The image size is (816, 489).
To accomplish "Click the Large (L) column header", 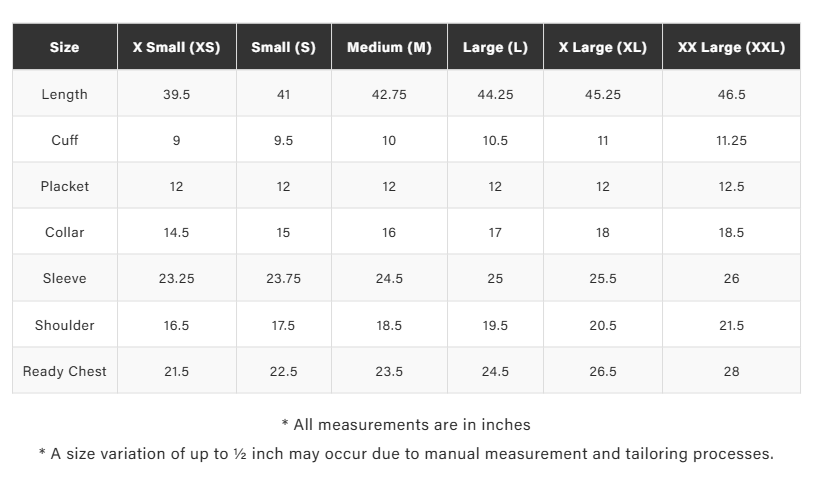I will (x=495, y=47).
